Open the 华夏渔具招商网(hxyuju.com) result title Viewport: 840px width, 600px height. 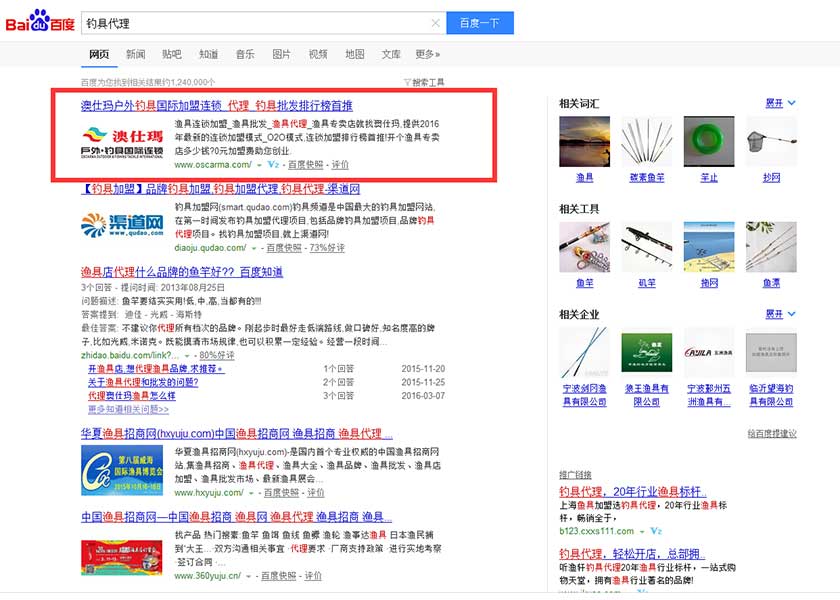click(237, 433)
